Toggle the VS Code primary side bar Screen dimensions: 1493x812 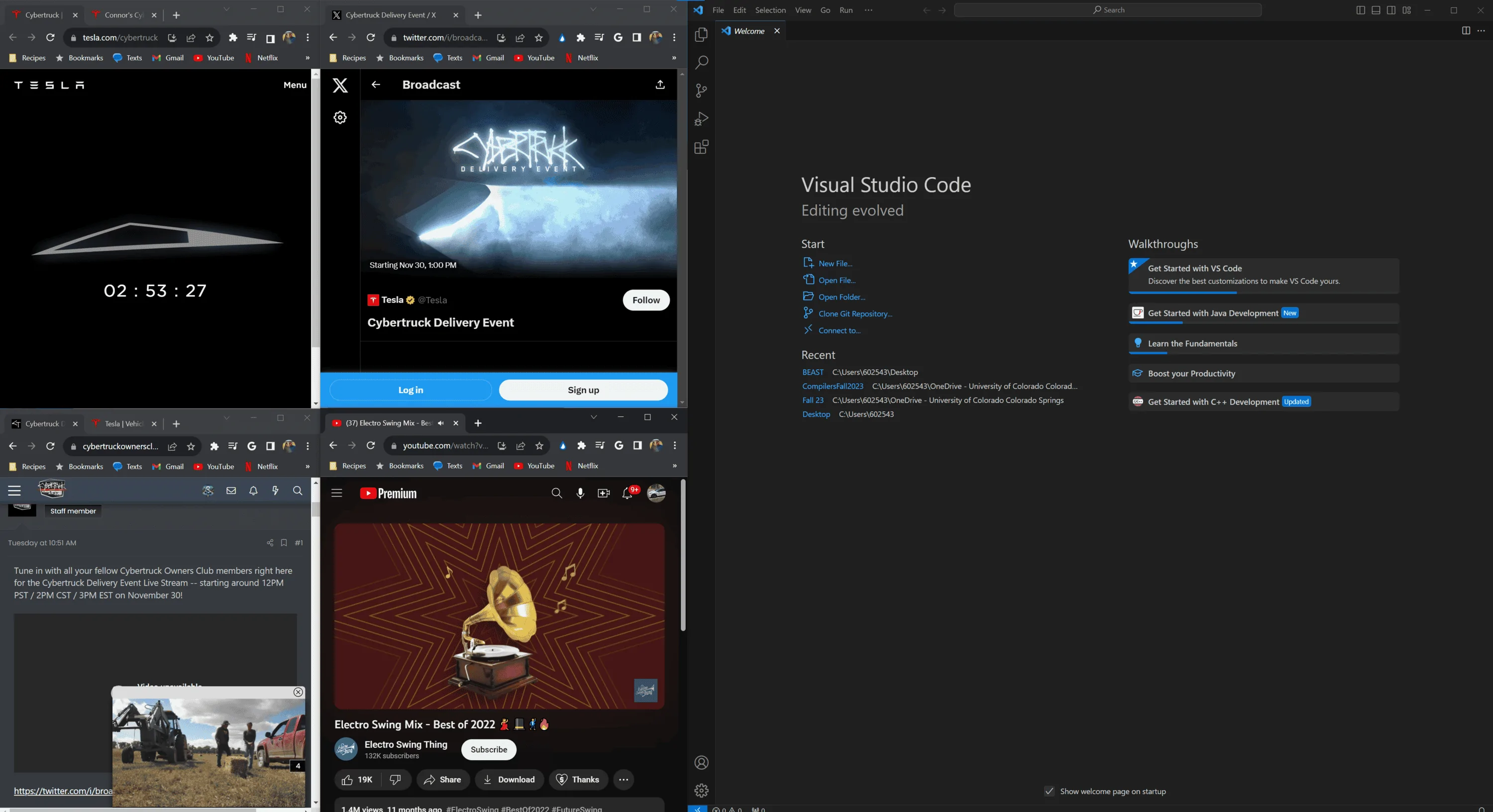pyautogui.click(x=1360, y=10)
